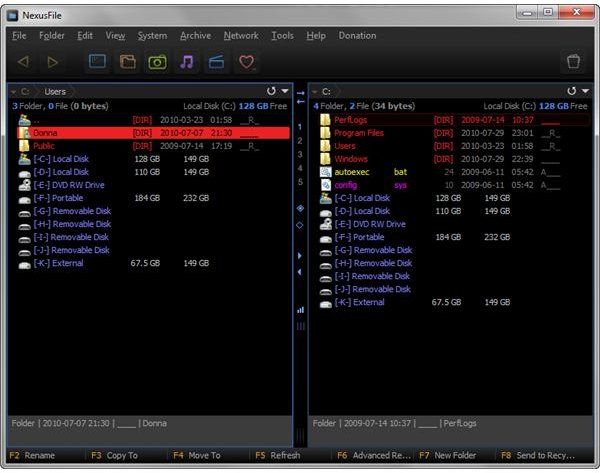Viewport: 600px width, 473px height.
Task: Click the F8 Send to Recycle button
Action: click(538, 455)
